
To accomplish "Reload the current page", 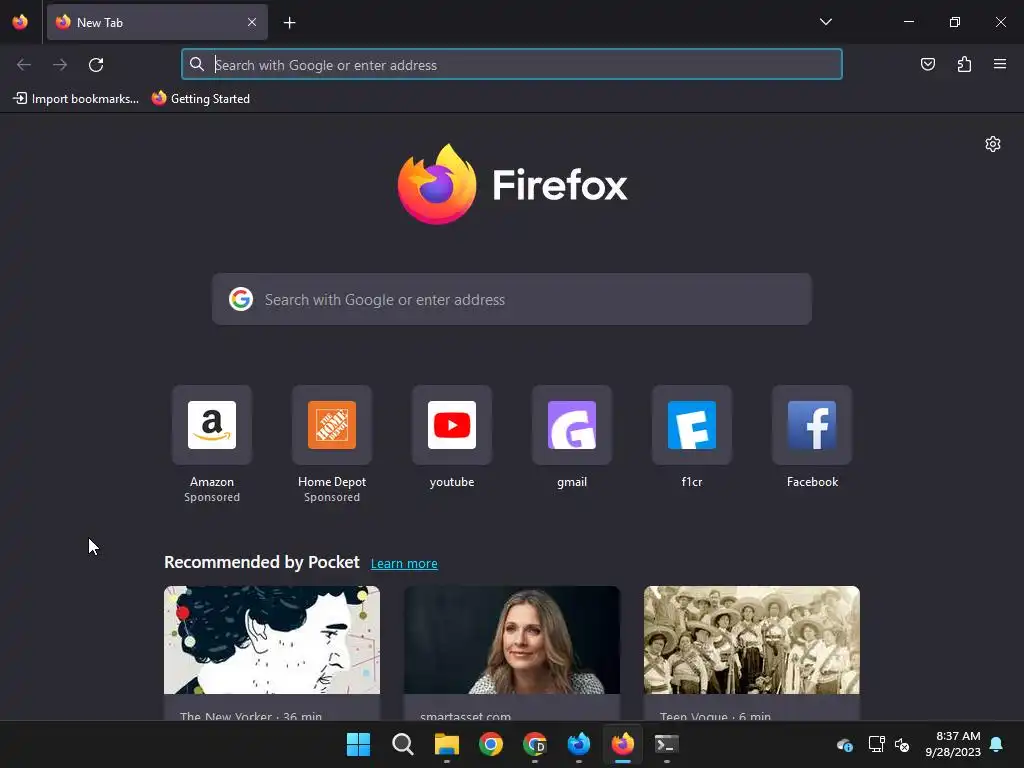I will (96, 65).
